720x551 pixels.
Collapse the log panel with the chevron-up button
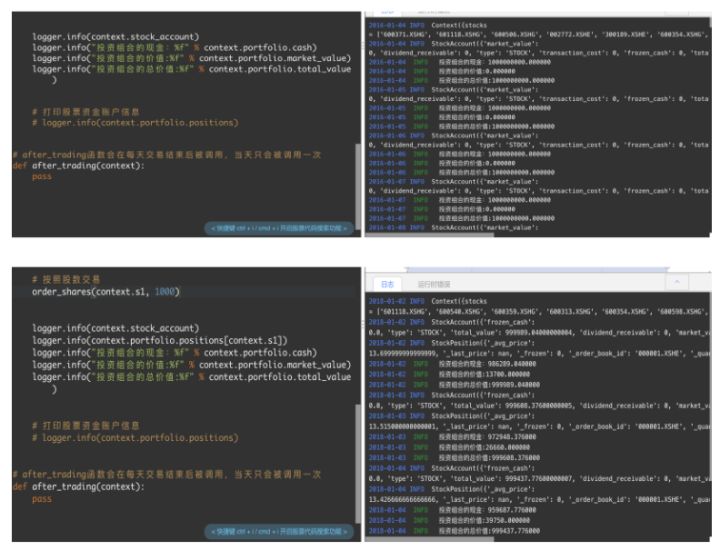[x=677, y=282]
